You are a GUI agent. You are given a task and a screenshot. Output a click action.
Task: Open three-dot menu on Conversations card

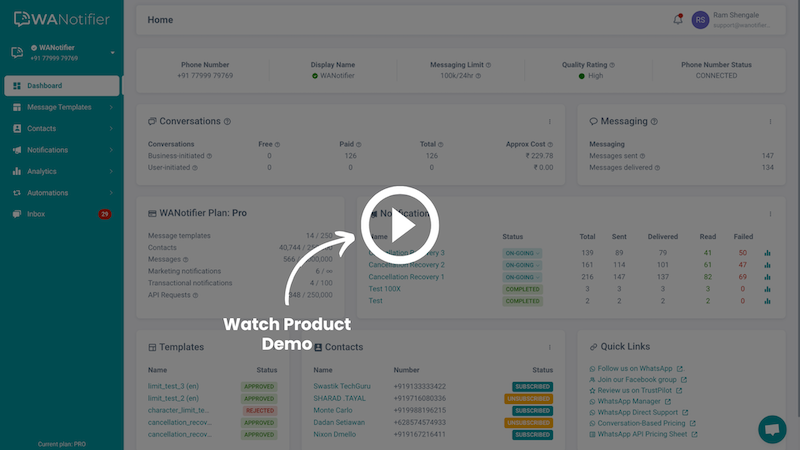[549, 122]
